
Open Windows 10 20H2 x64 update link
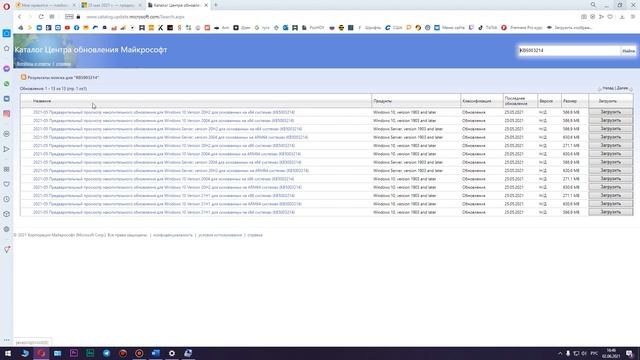(x=164, y=112)
